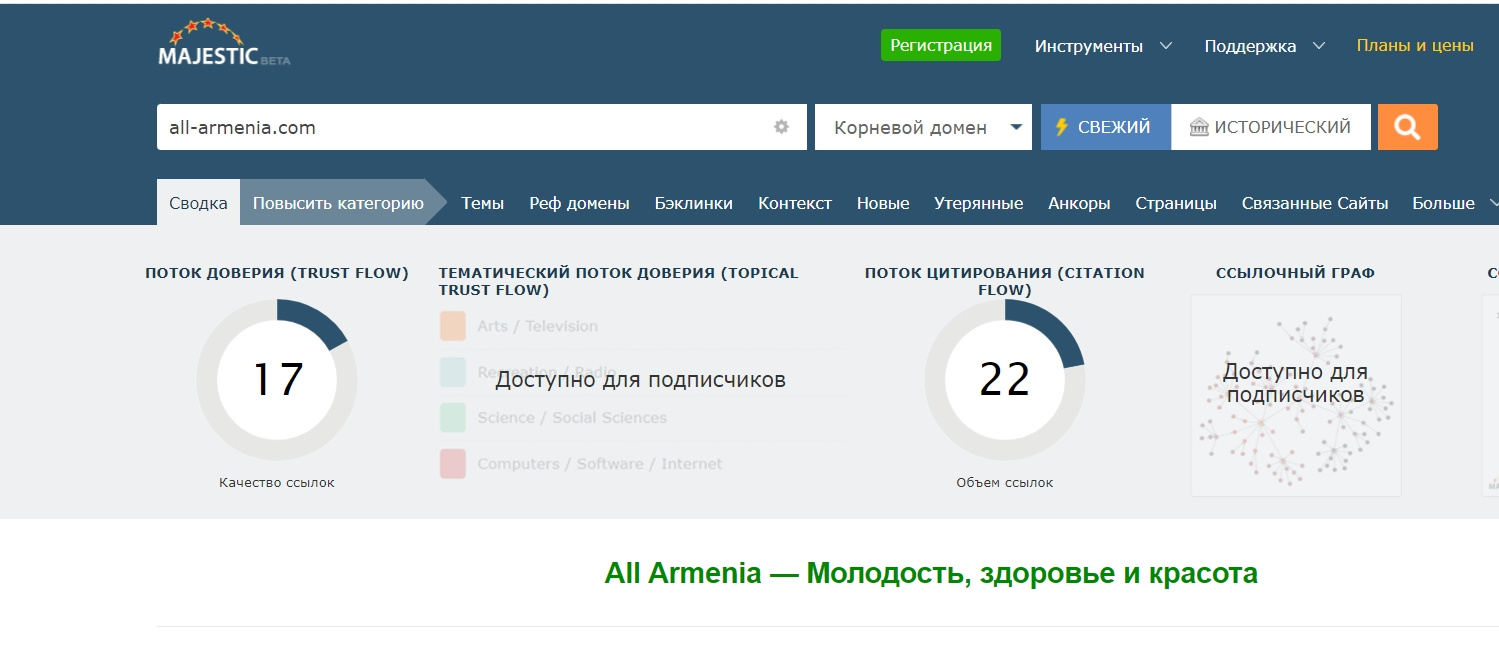This screenshot has width=1499, height=671.
Task: Click the Trust Flow chart showing 17
Action: point(277,380)
